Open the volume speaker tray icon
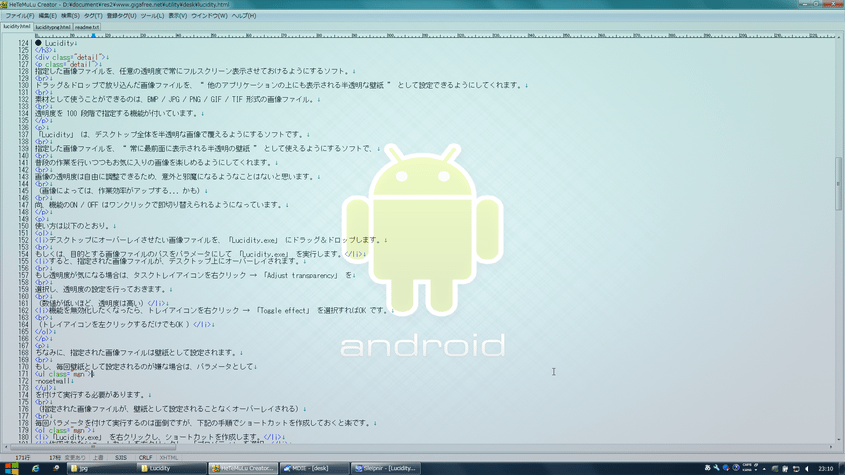The image size is (845, 475). (807, 469)
